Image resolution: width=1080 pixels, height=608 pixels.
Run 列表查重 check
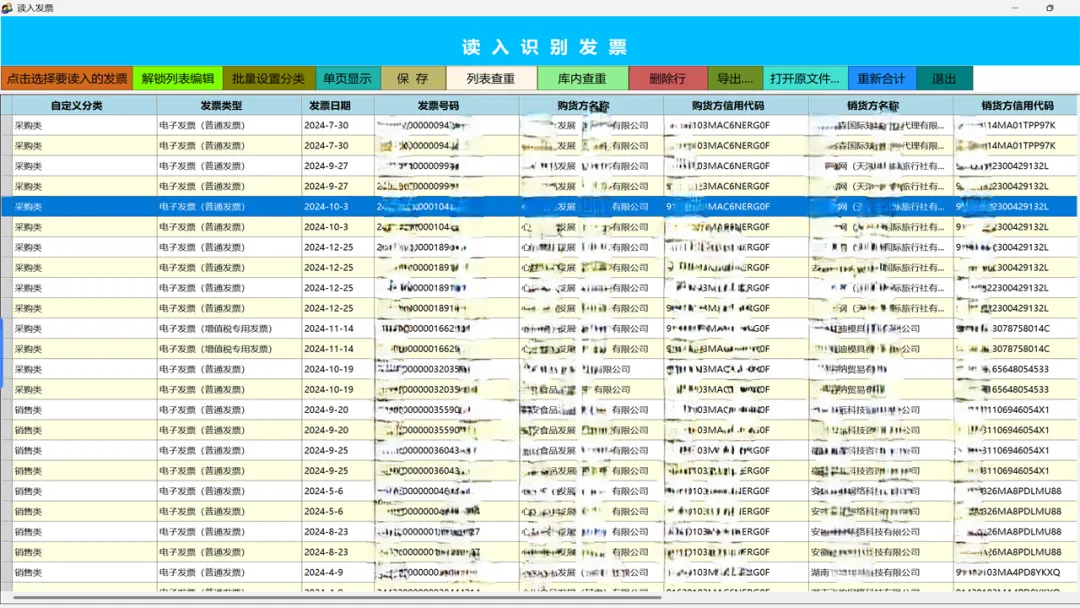pos(491,78)
